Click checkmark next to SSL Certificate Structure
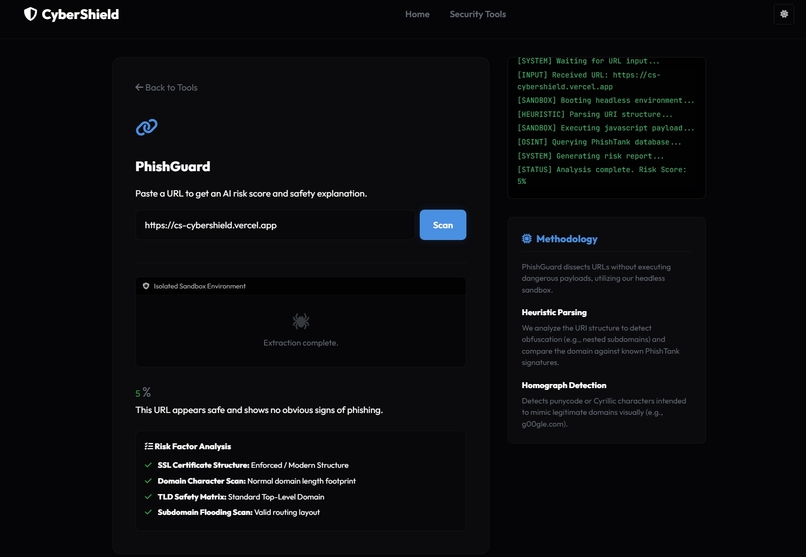 pyautogui.click(x=148, y=465)
